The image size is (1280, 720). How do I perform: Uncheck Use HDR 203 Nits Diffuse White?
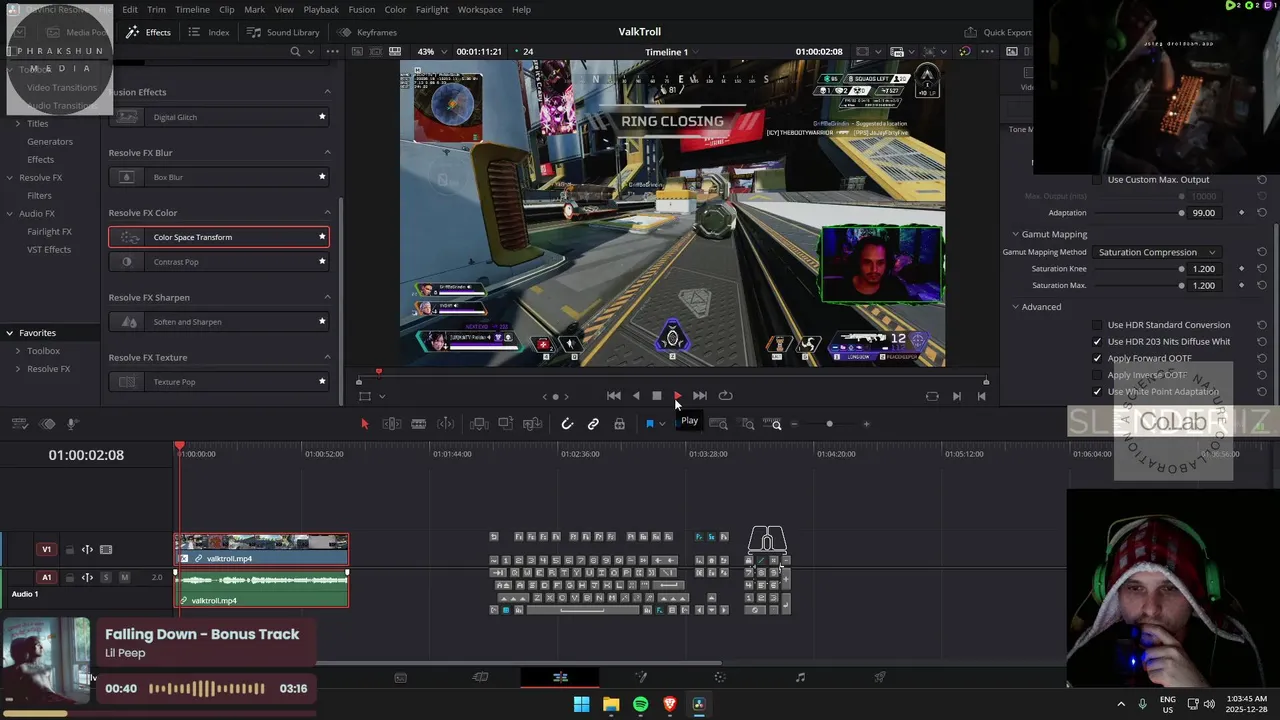click(1097, 342)
